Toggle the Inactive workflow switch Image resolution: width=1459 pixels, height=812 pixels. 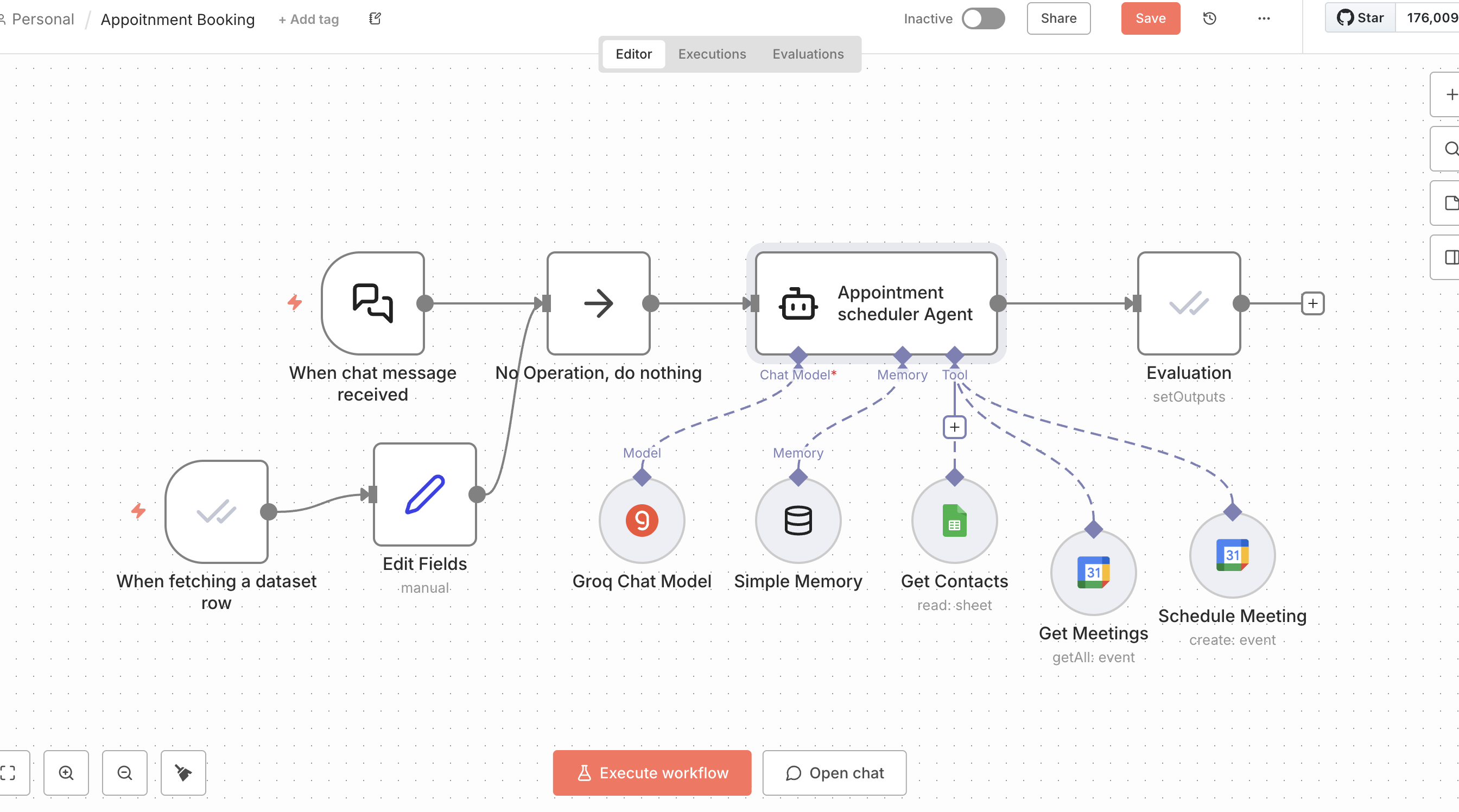(983, 18)
